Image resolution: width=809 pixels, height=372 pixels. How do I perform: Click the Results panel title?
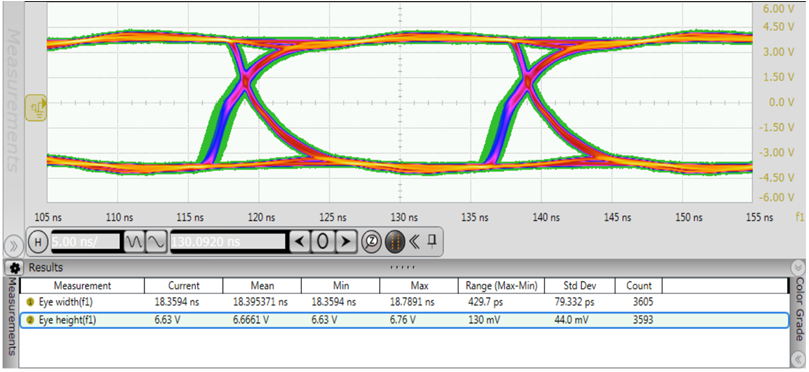coord(45,267)
